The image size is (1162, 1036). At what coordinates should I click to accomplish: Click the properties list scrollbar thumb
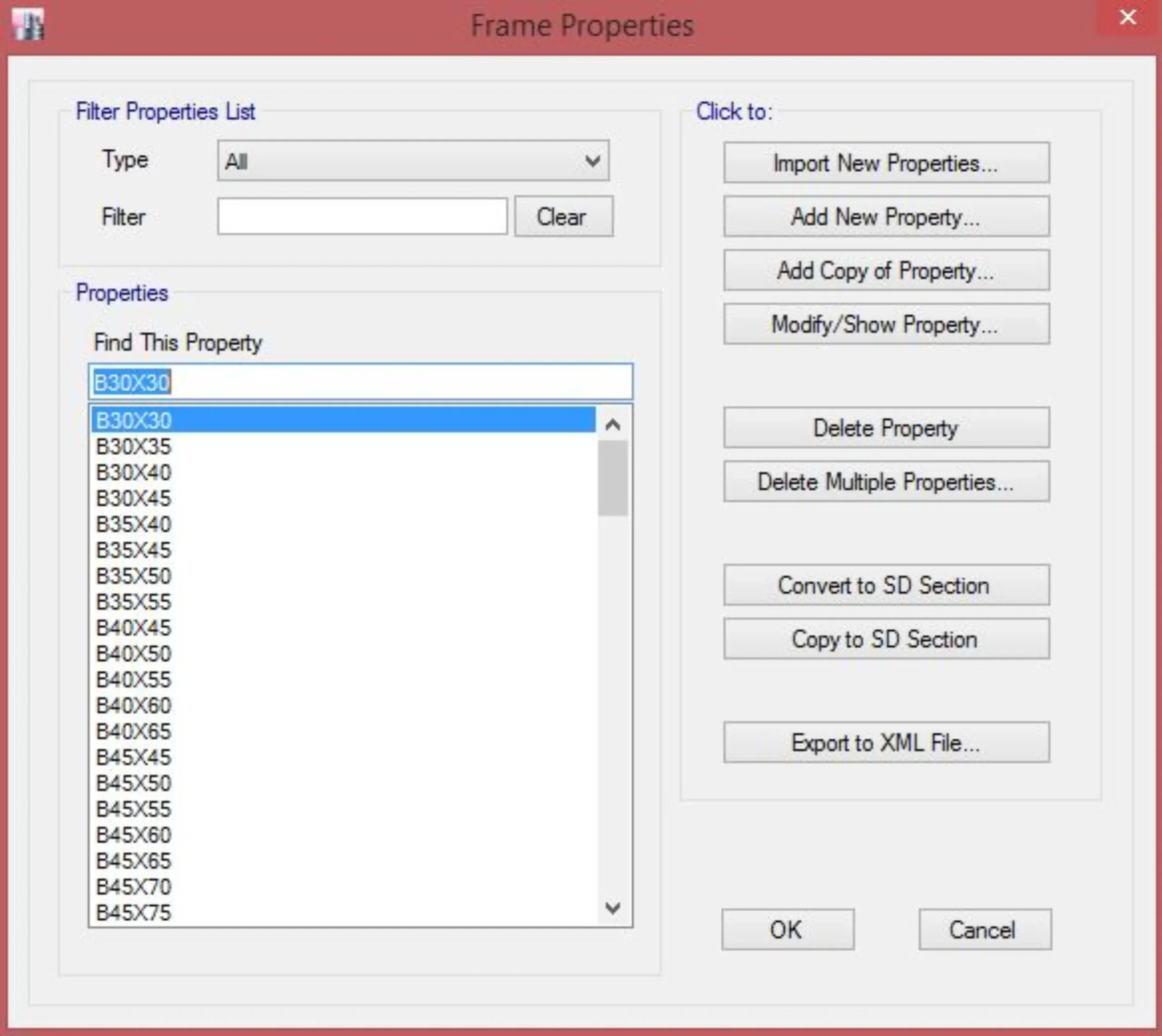[613, 478]
